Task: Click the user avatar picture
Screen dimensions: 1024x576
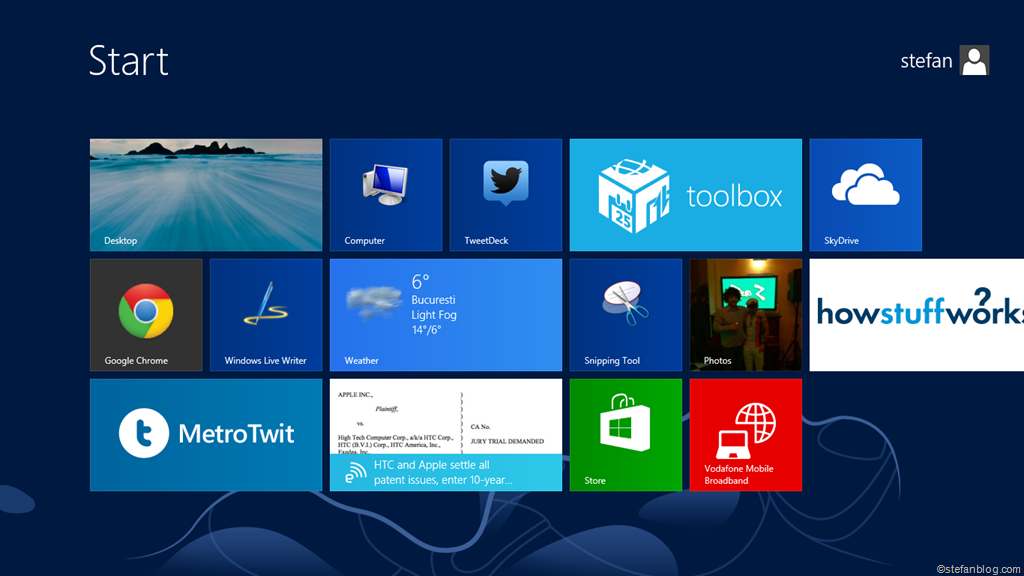Action: [x=974, y=60]
